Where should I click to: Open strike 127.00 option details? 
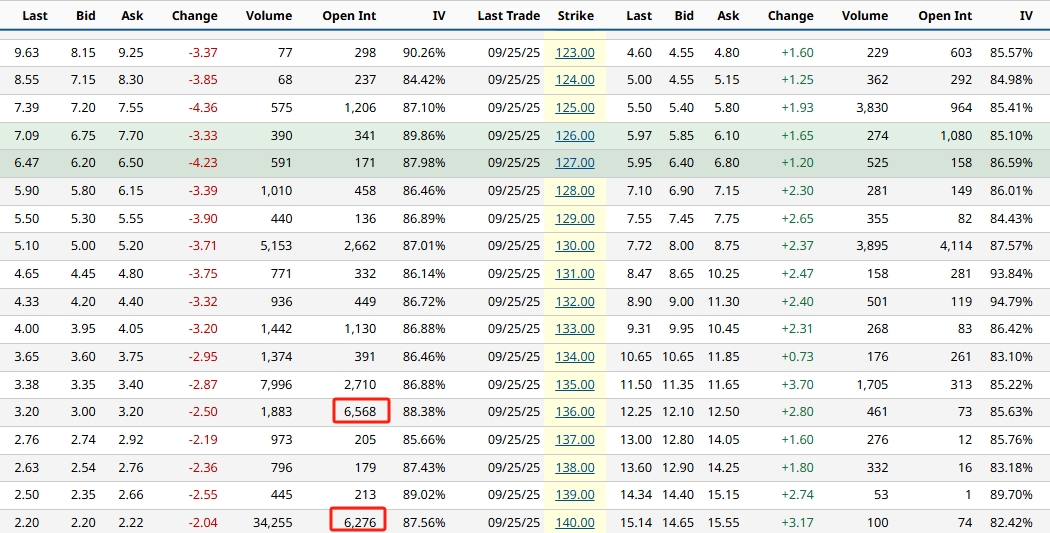click(x=574, y=163)
